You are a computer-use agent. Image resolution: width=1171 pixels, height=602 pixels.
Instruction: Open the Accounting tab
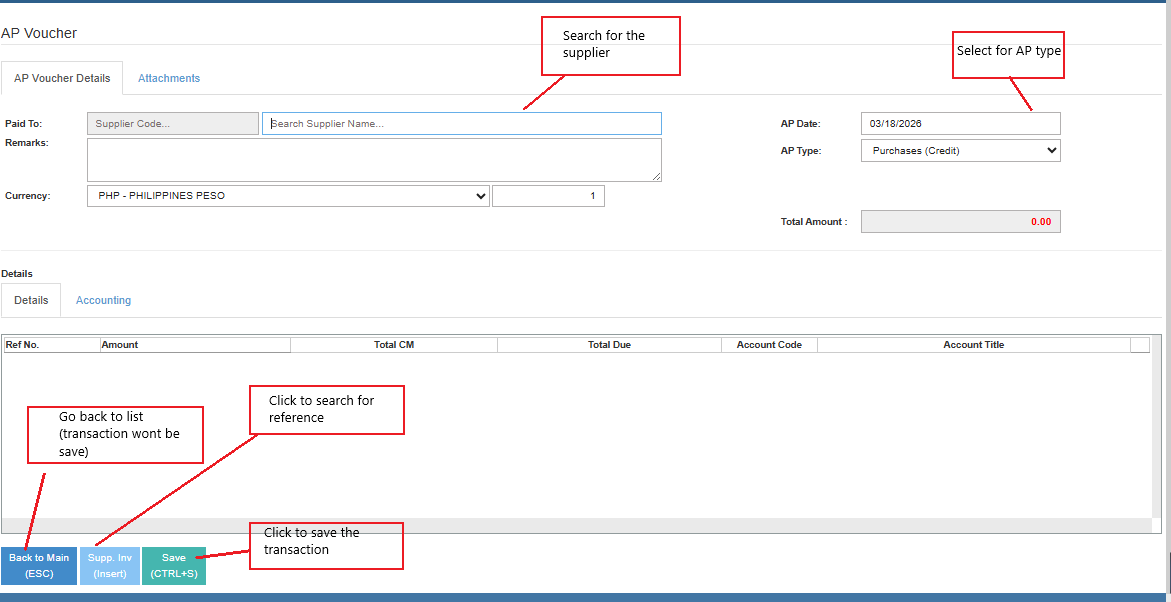pyautogui.click(x=103, y=300)
